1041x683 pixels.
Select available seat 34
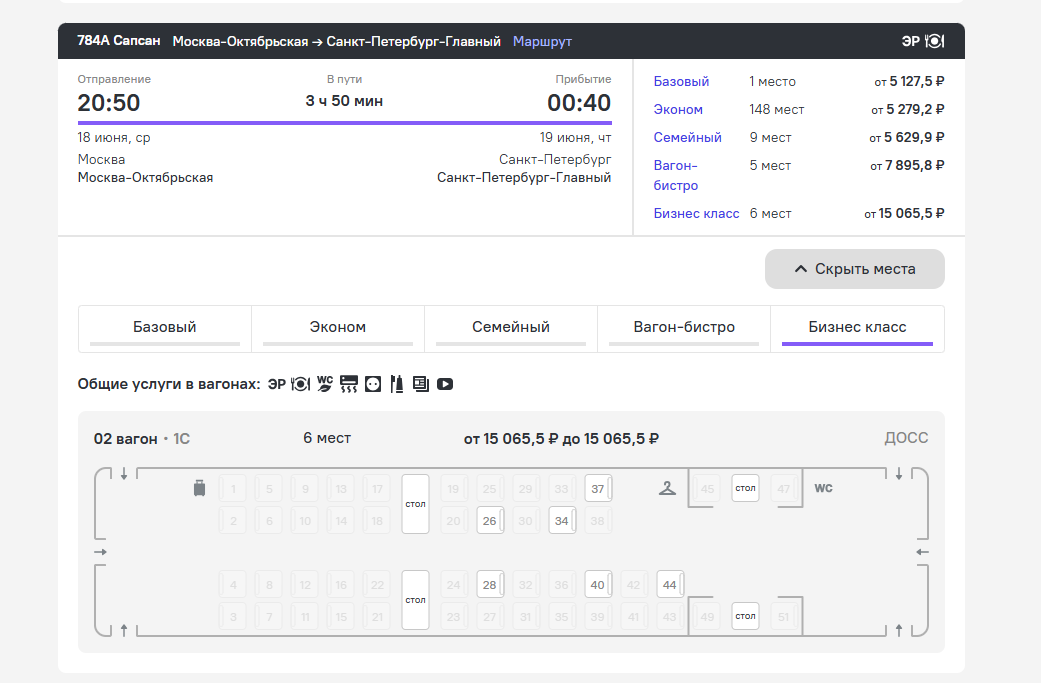click(x=562, y=520)
